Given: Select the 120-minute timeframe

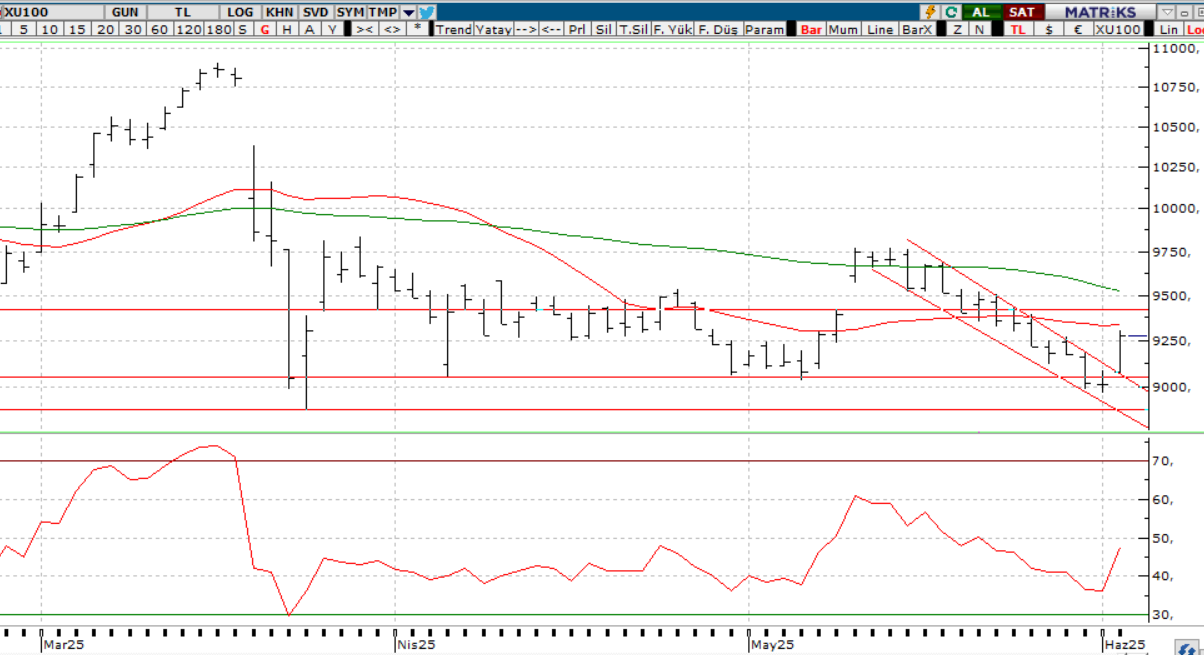Looking at the screenshot, I should point(188,30).
